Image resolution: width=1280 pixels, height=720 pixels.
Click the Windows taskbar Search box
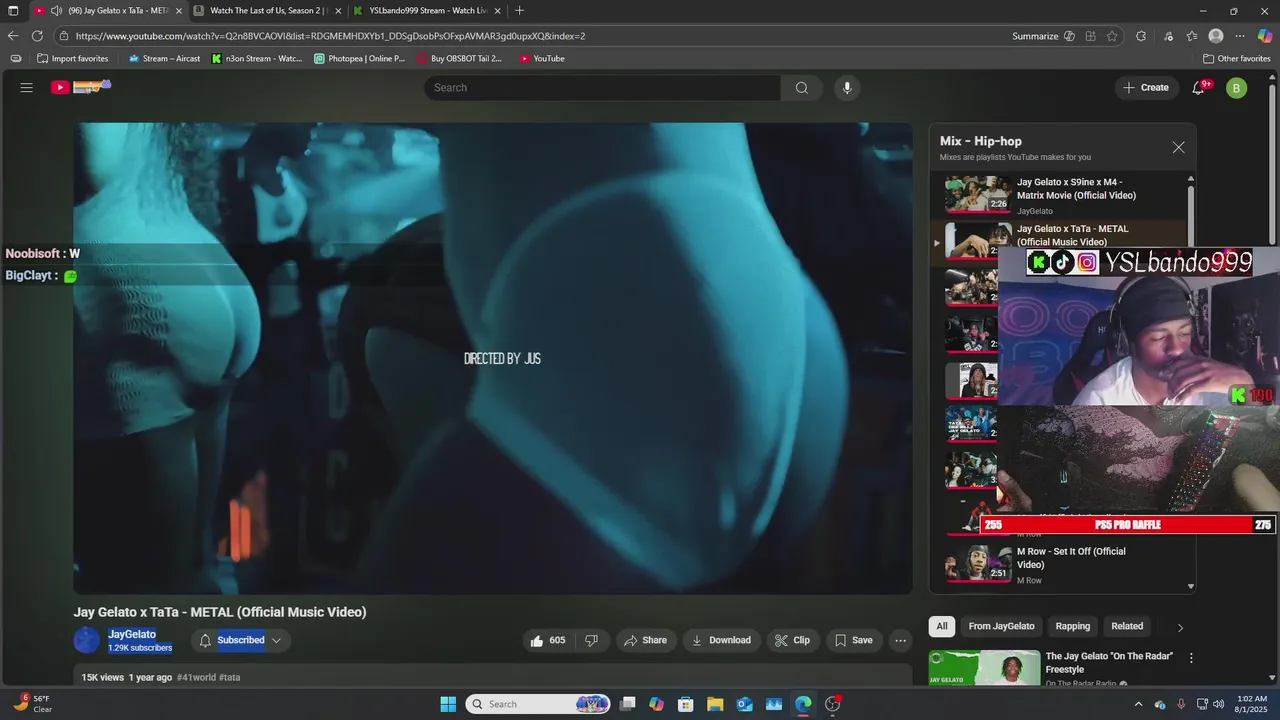538,704
